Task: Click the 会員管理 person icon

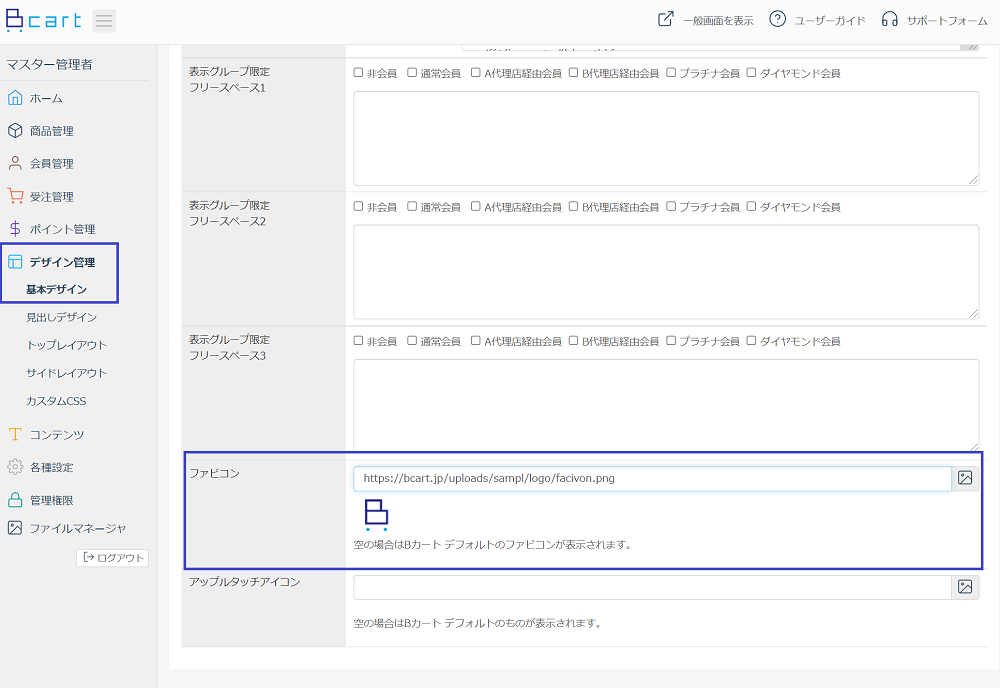Action: [15, 163]
